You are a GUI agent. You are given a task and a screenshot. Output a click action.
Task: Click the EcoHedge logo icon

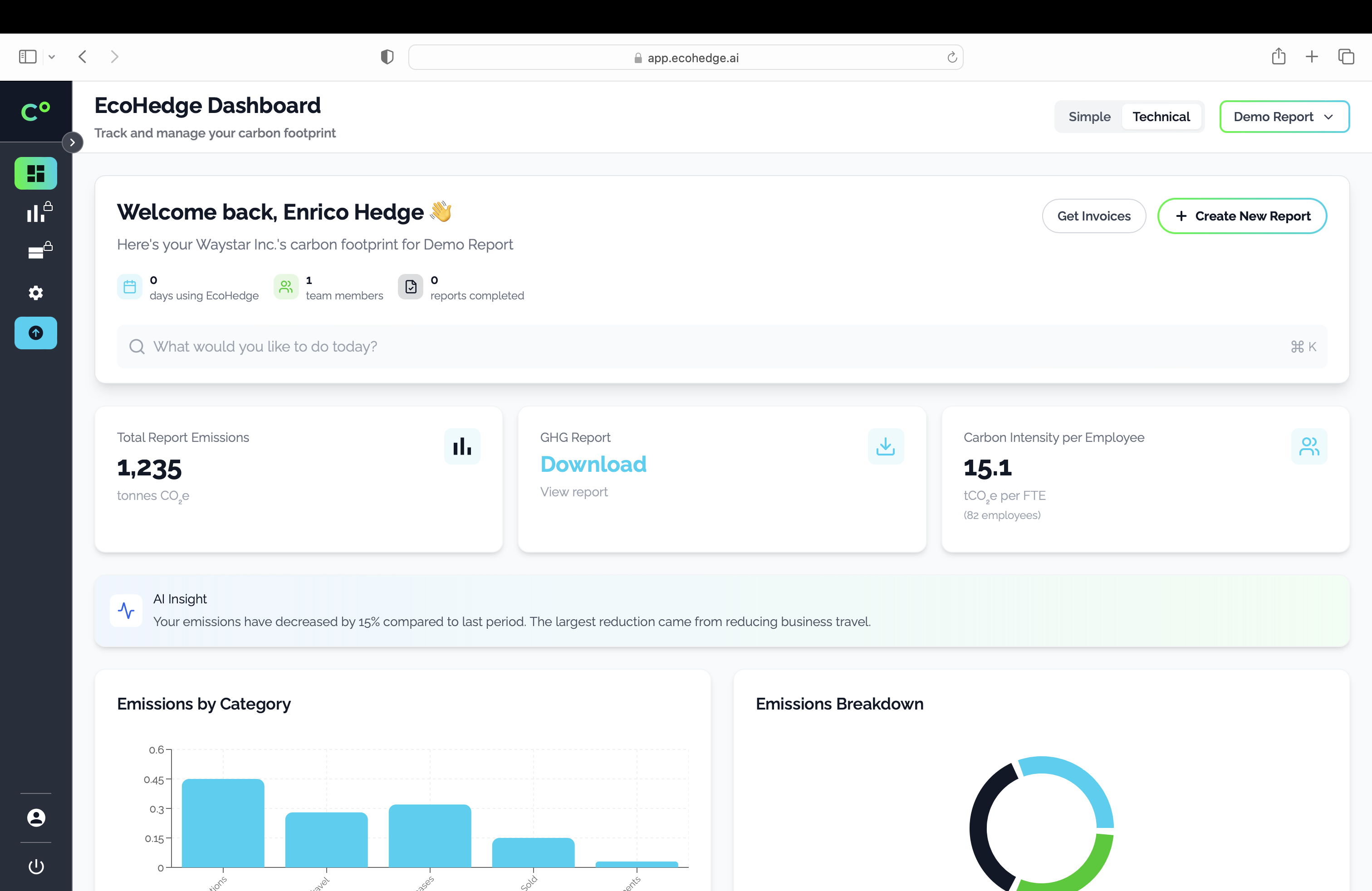[x=34, y=111]
